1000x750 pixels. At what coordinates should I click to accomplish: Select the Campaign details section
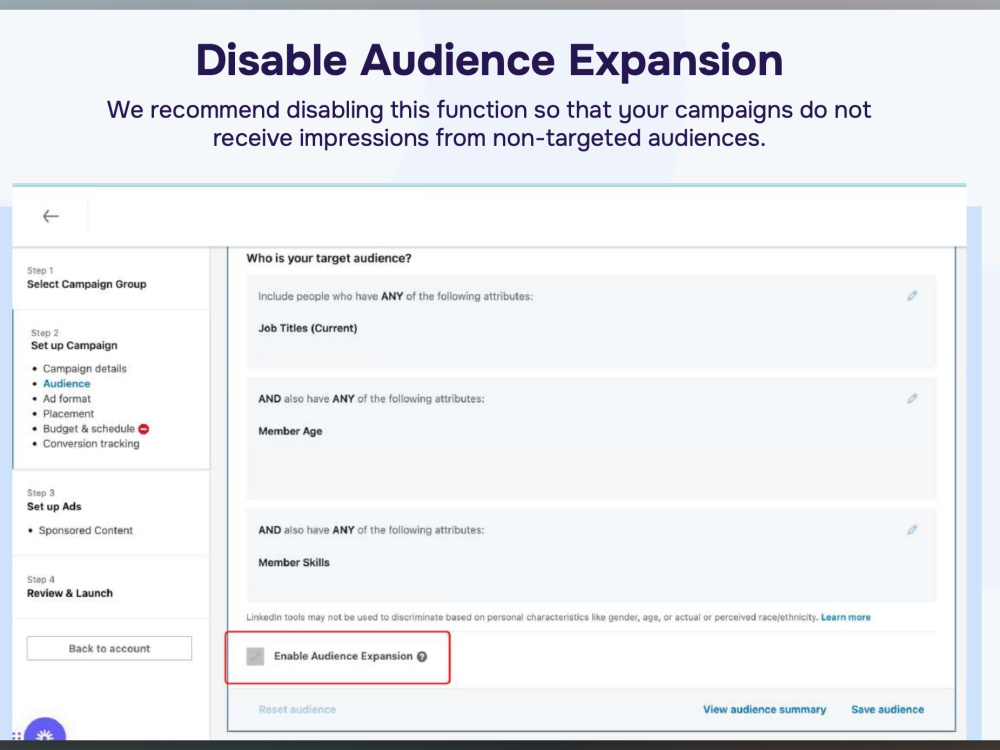point(85,369)
